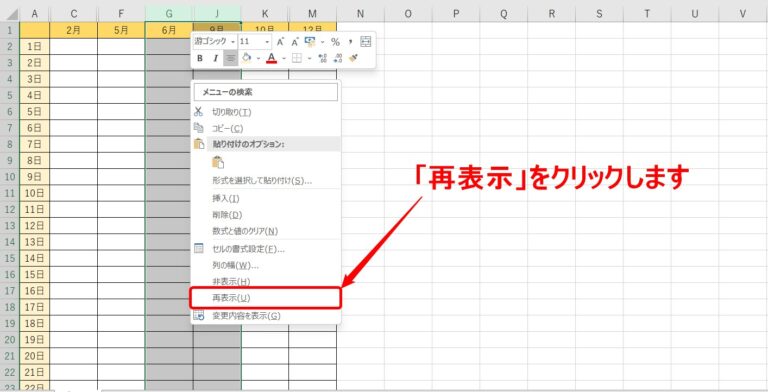Screen dimensions: 768x392
Task: Click the 7日 cell
Action: pyautogui.click(x=34, y=144)
